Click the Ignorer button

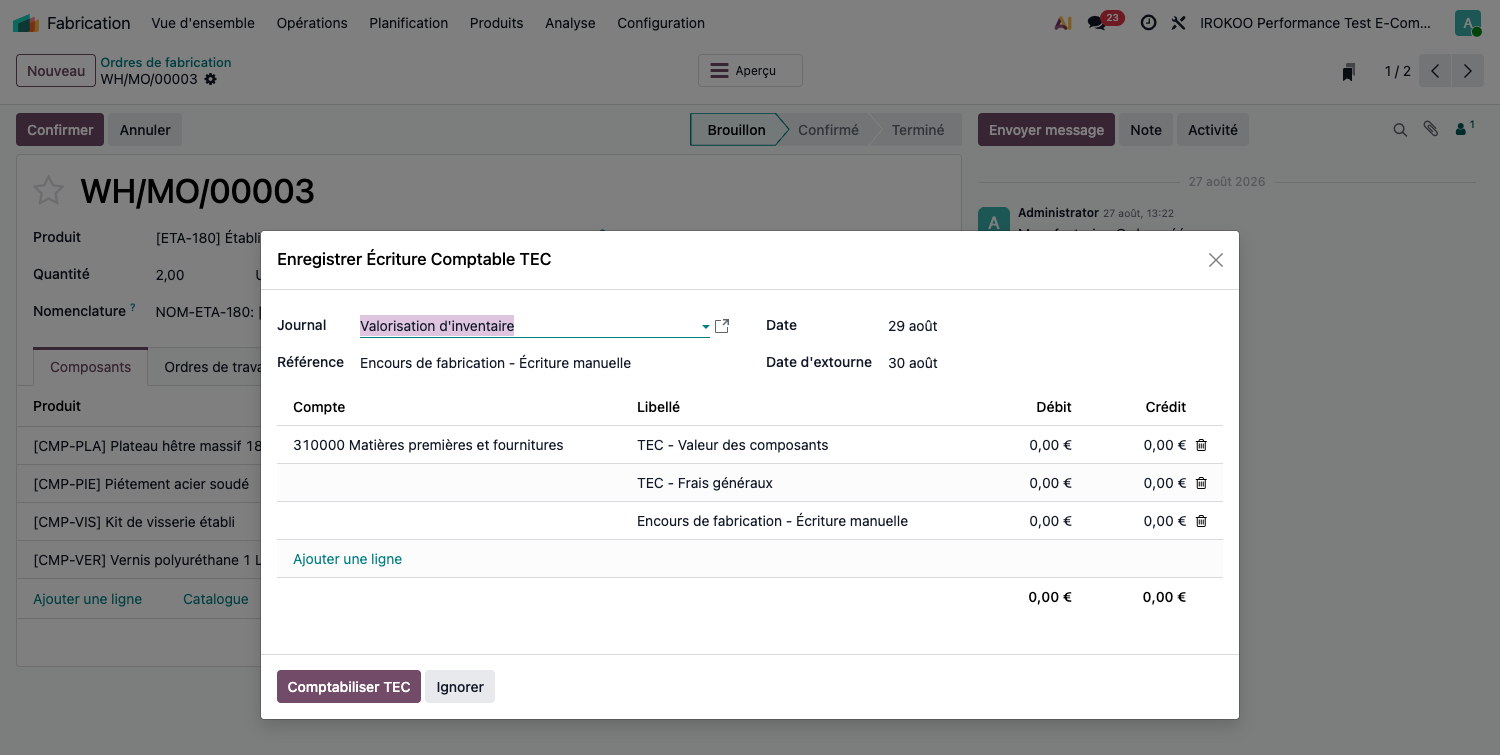point(460,687)
